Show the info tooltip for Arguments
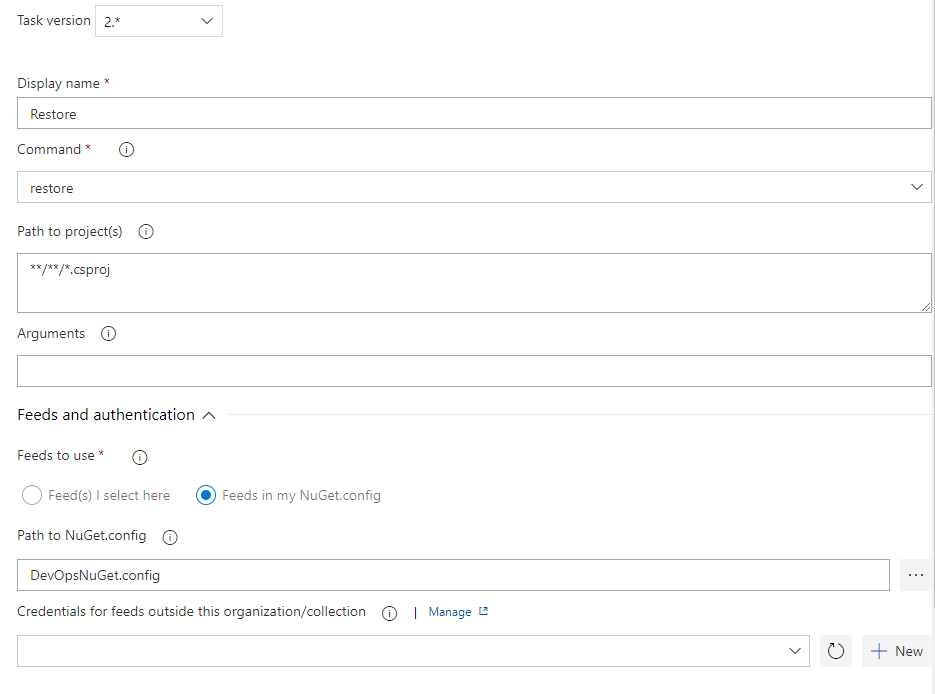The image size is (935, 694). [109, 334]
